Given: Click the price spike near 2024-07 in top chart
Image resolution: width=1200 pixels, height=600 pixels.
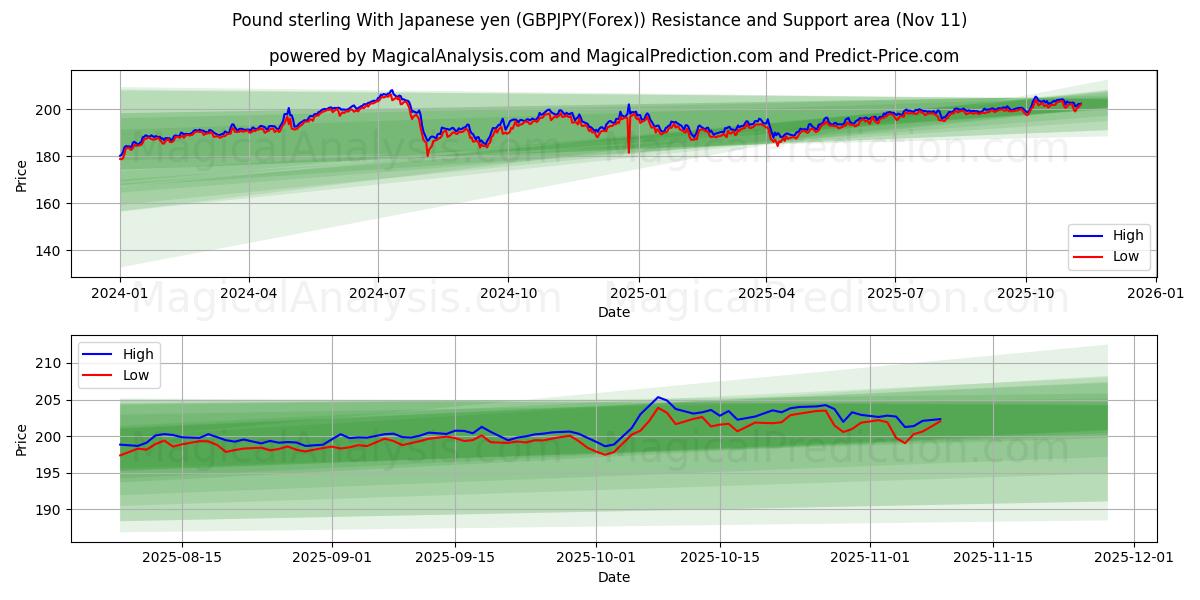Looking at the screenshot, I should coord(389,92).
